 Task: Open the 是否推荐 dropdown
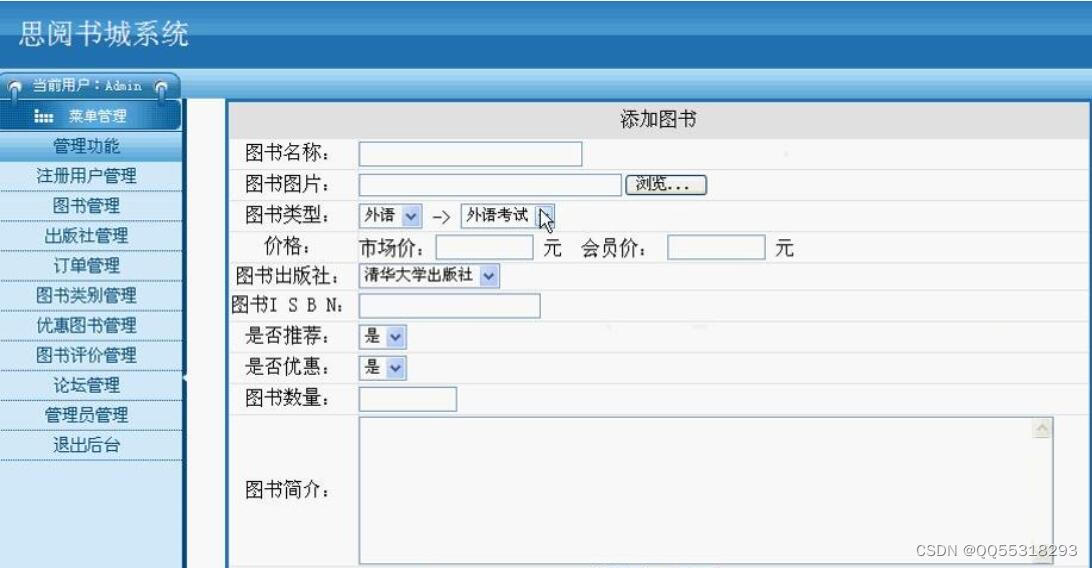(x=382, y=337)
